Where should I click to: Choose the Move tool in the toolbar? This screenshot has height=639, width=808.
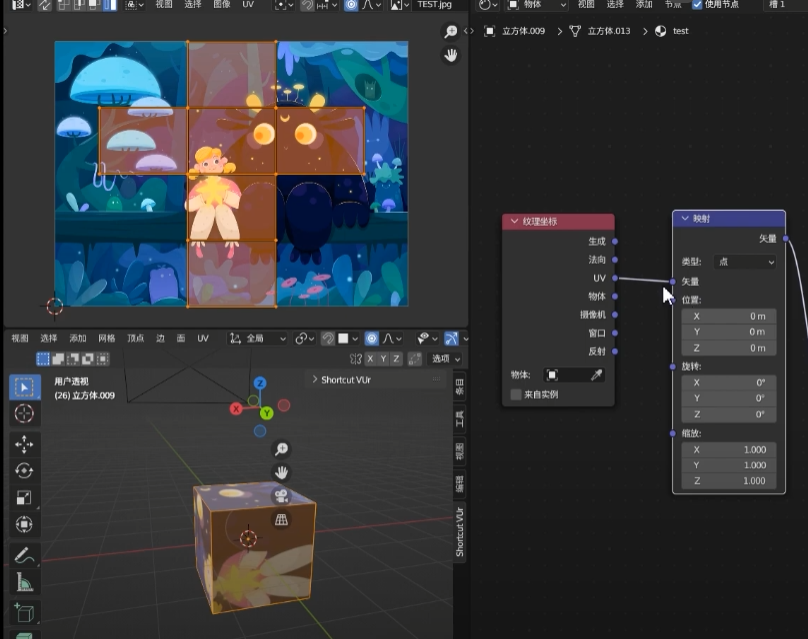click(23, 444)
